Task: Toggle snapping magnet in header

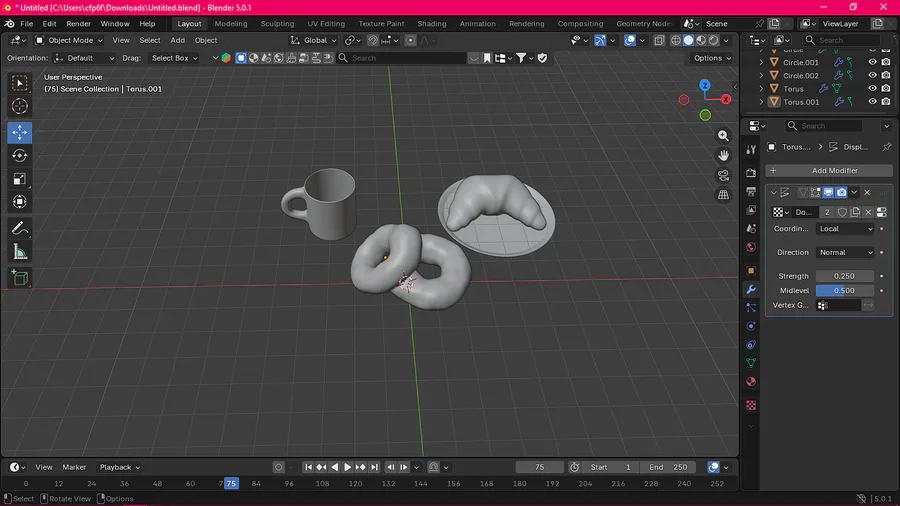Action: 373,40
